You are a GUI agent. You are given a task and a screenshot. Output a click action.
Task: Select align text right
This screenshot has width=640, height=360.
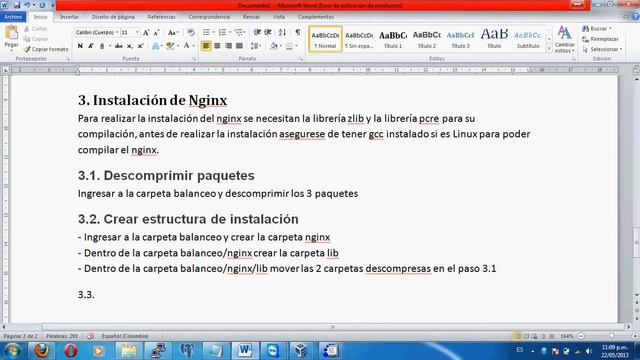tap(228, 46)
